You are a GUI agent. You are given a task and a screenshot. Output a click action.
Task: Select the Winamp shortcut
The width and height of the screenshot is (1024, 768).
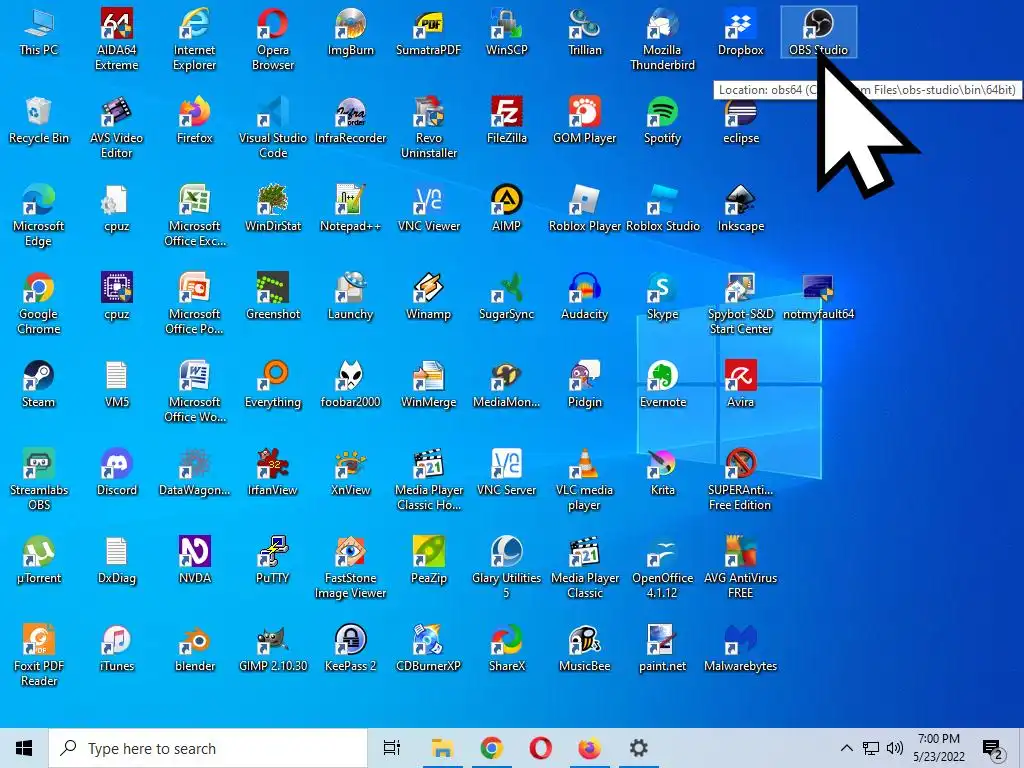pyautogui.click(x=428, y=296)
